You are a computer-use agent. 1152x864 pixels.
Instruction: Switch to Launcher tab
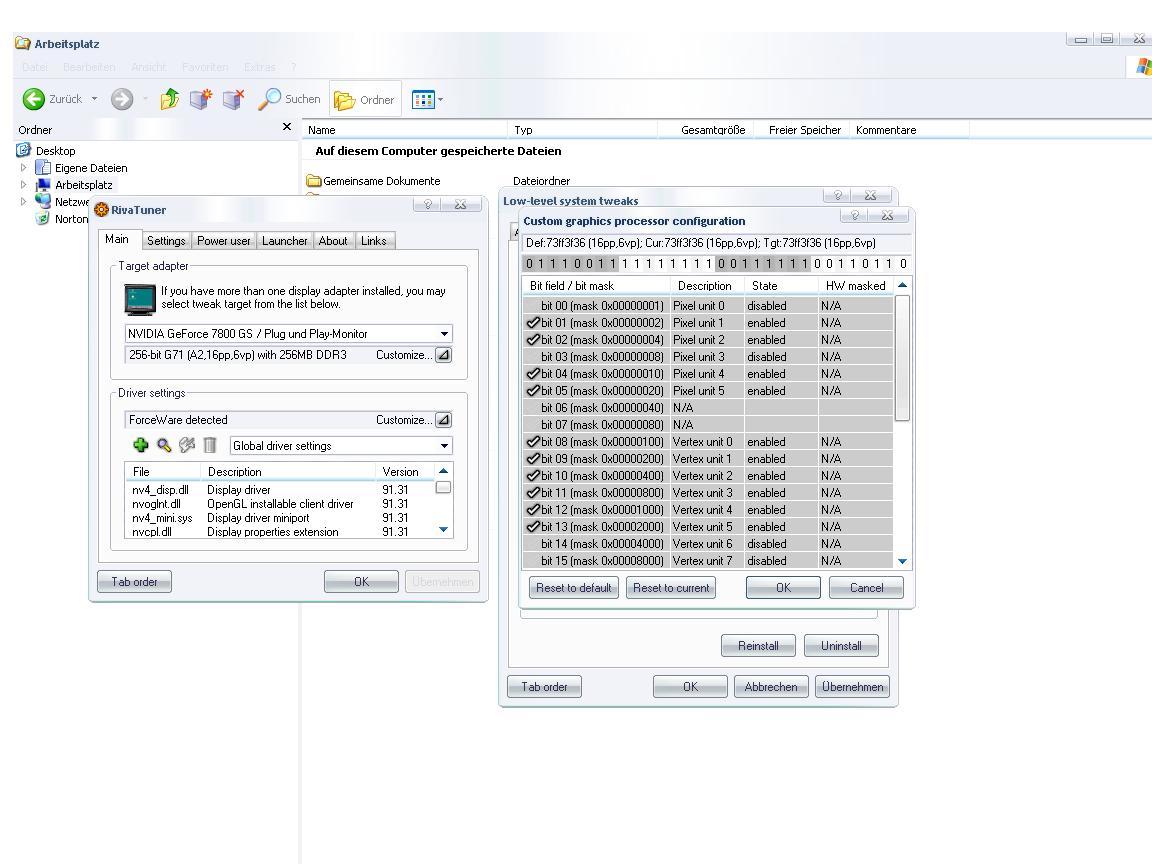pyautogui.click(x=284, y=241)
